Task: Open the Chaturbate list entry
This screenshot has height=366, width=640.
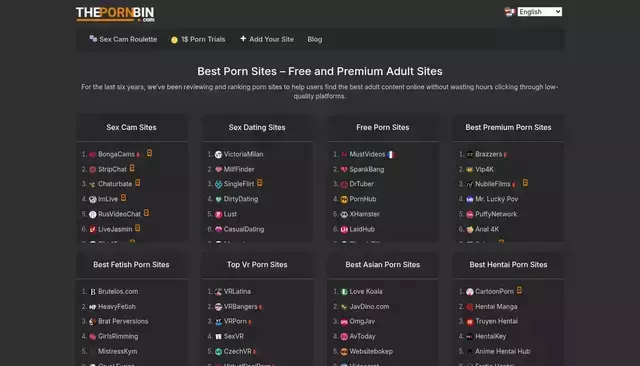Action: point(115,184)
